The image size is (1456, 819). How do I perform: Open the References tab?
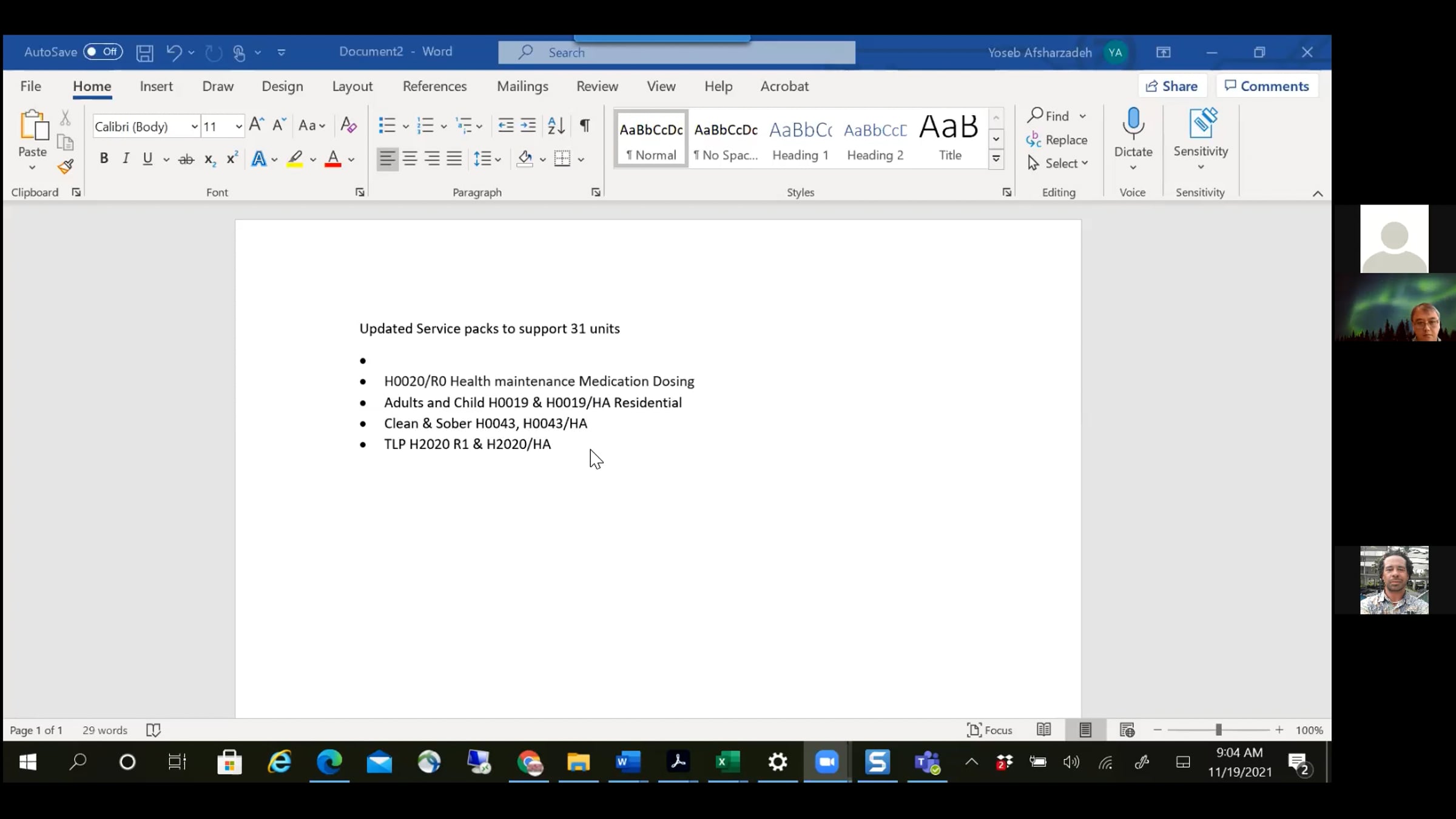click(434, 86)
